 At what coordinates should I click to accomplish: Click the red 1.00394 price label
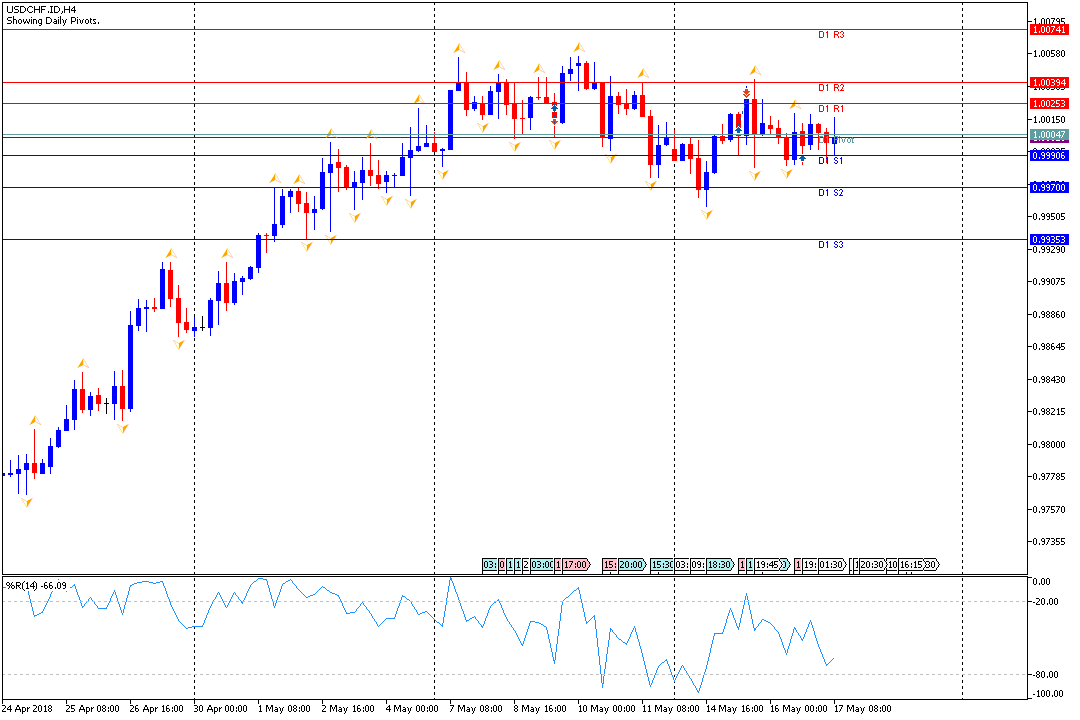click(1049, 82)
